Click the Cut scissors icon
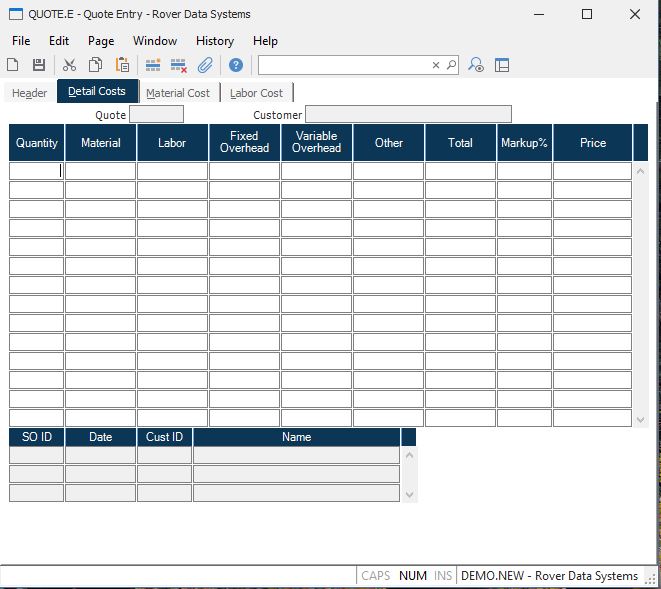The height and width of the screenshot is (589, 661). 72,65
